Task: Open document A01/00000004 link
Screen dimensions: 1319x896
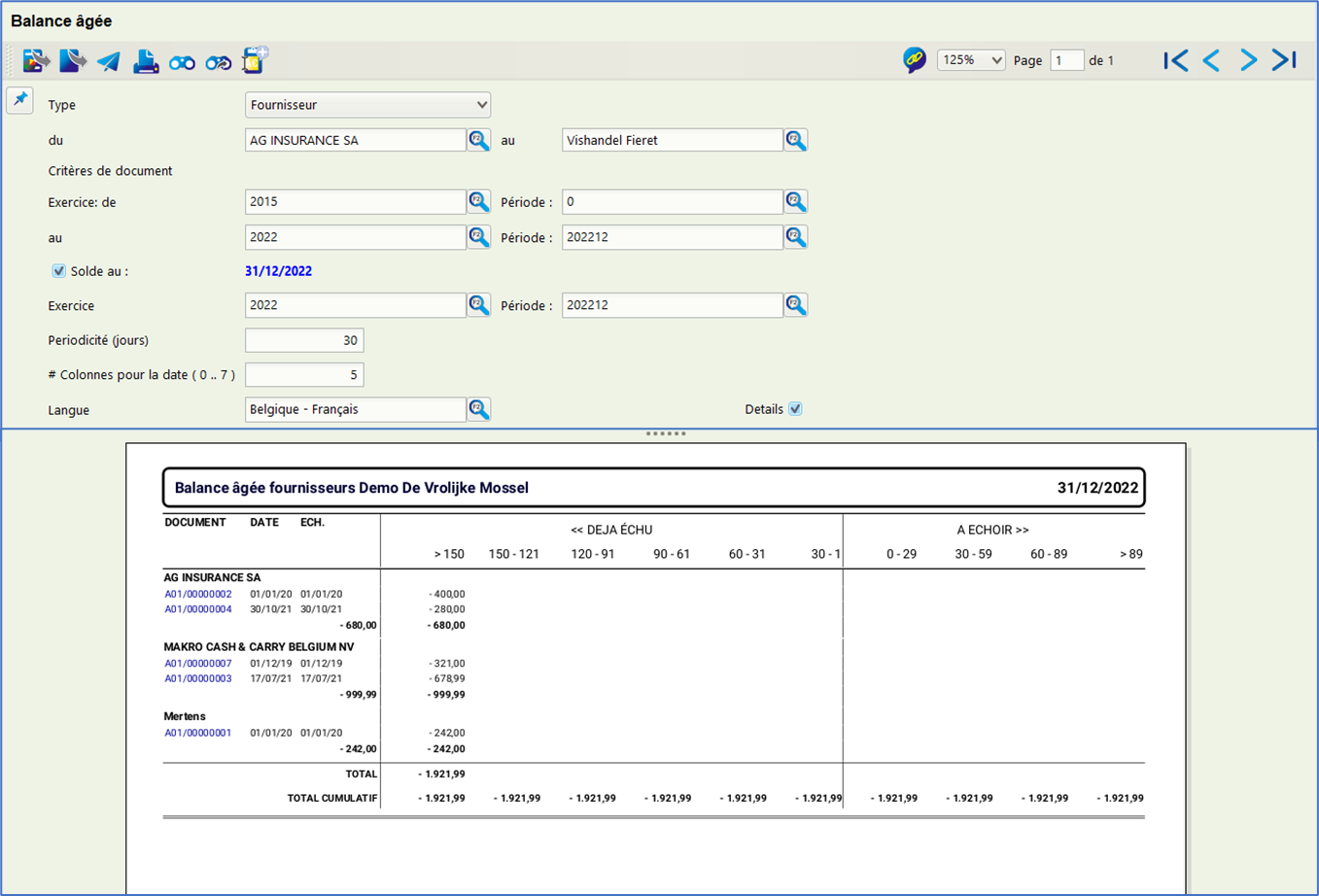Action: click(x=198, y=609)
